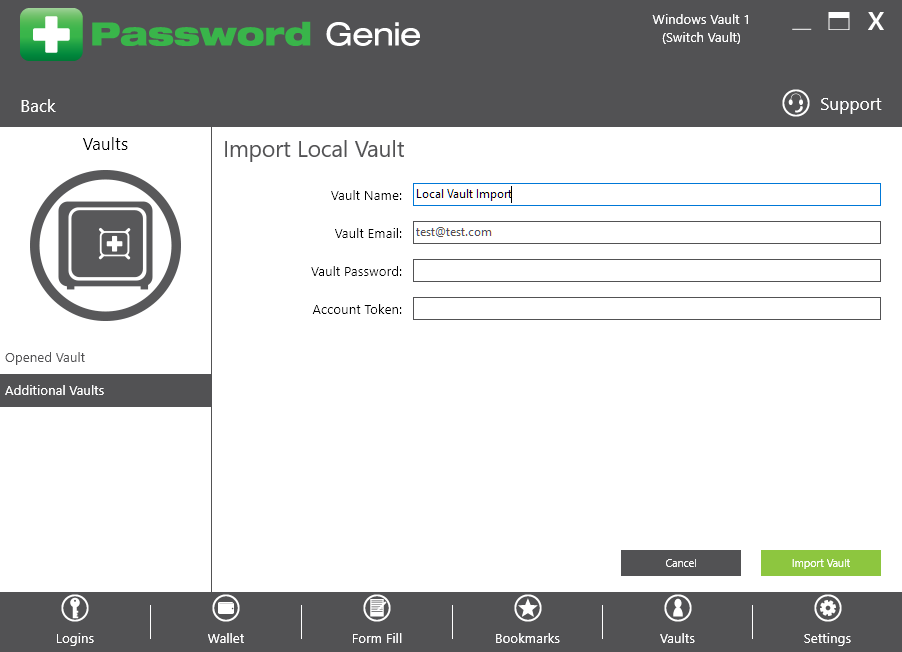Click the green Import Vault button

tap(821, 563)
